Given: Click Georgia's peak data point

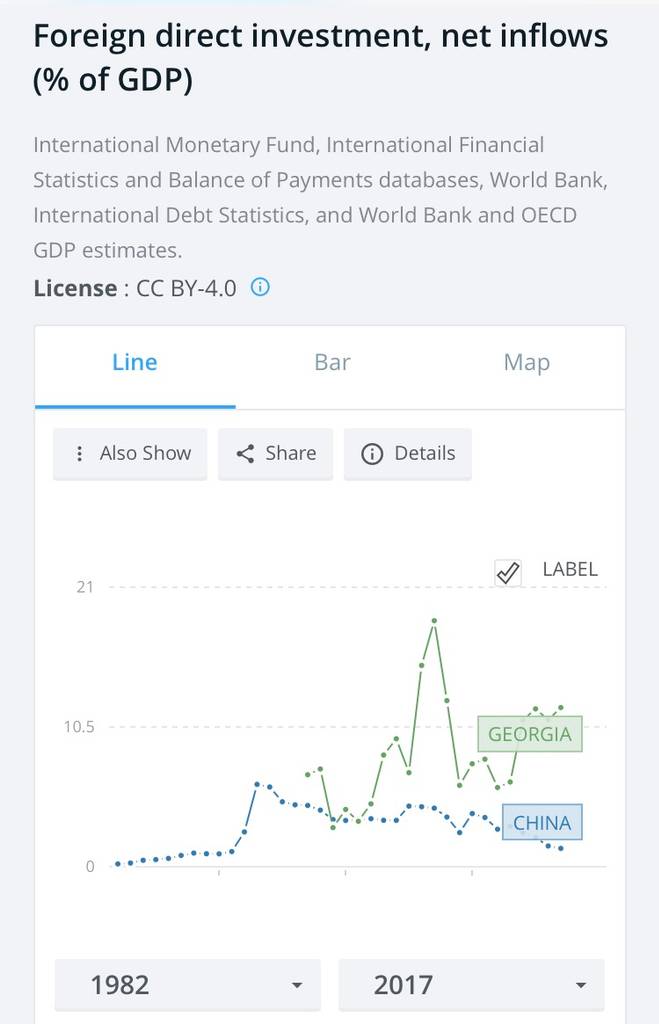Looking at the screenshot, I should (434, 621).
